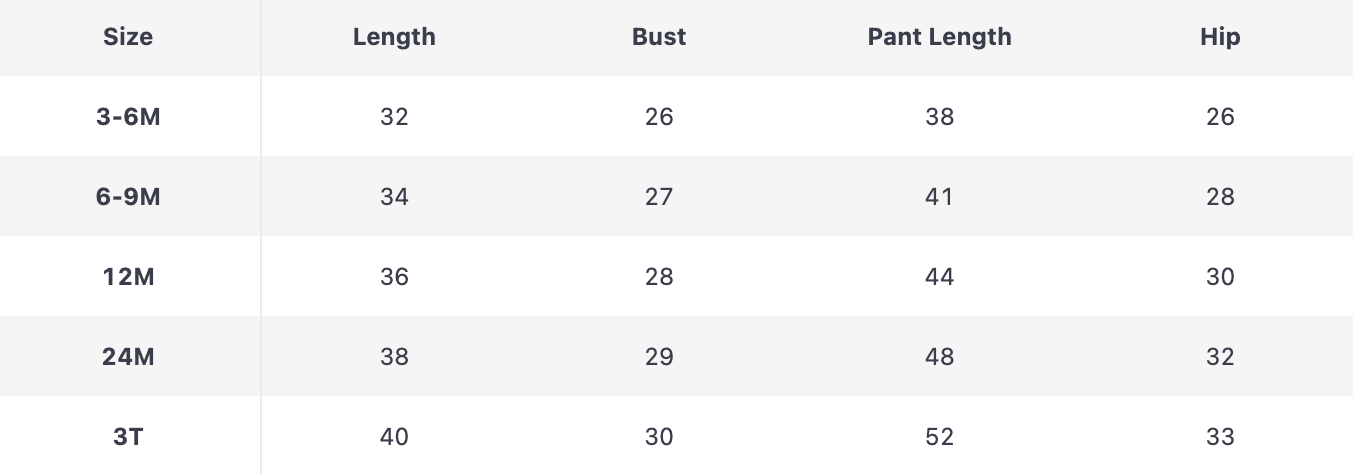
Task: Click Hip value 33 in 3T row
Action: point(1220,437)
